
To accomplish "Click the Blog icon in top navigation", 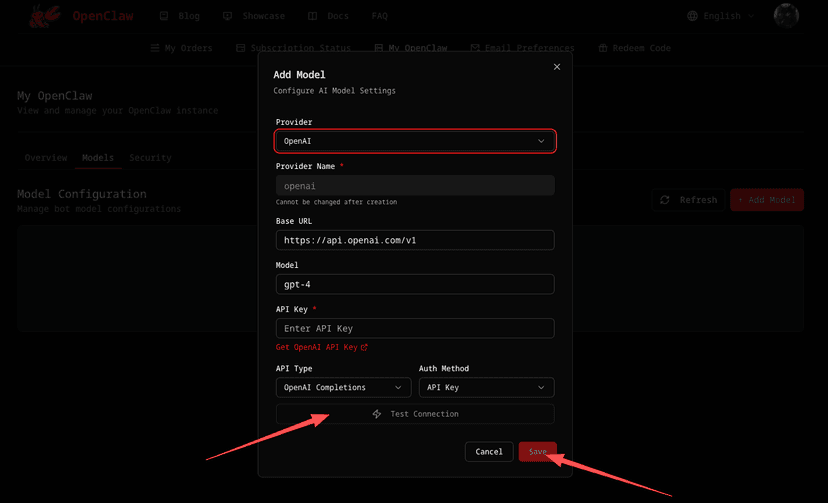I will tap(164, 16).
